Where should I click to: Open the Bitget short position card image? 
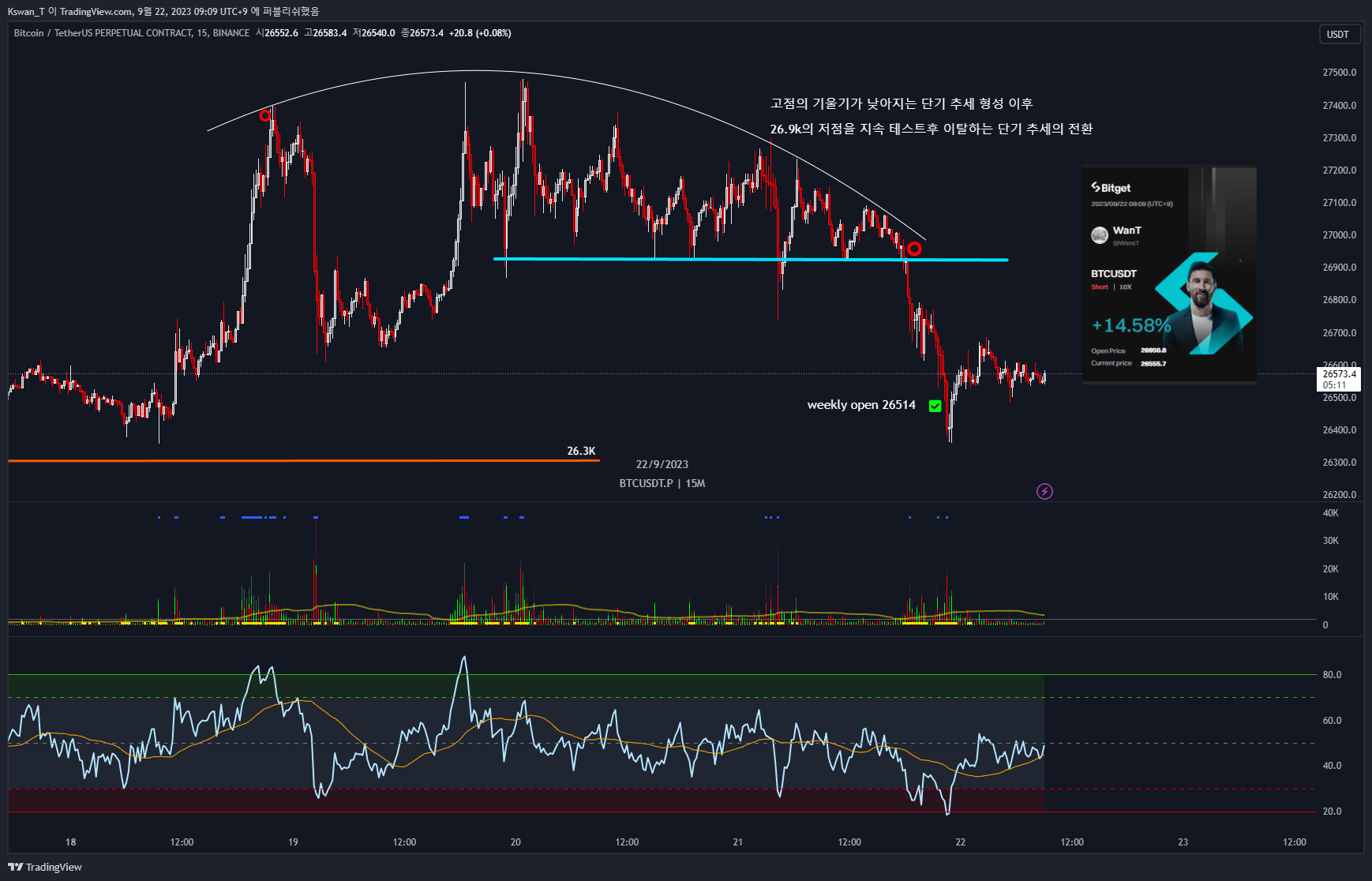coord(1168,274)
